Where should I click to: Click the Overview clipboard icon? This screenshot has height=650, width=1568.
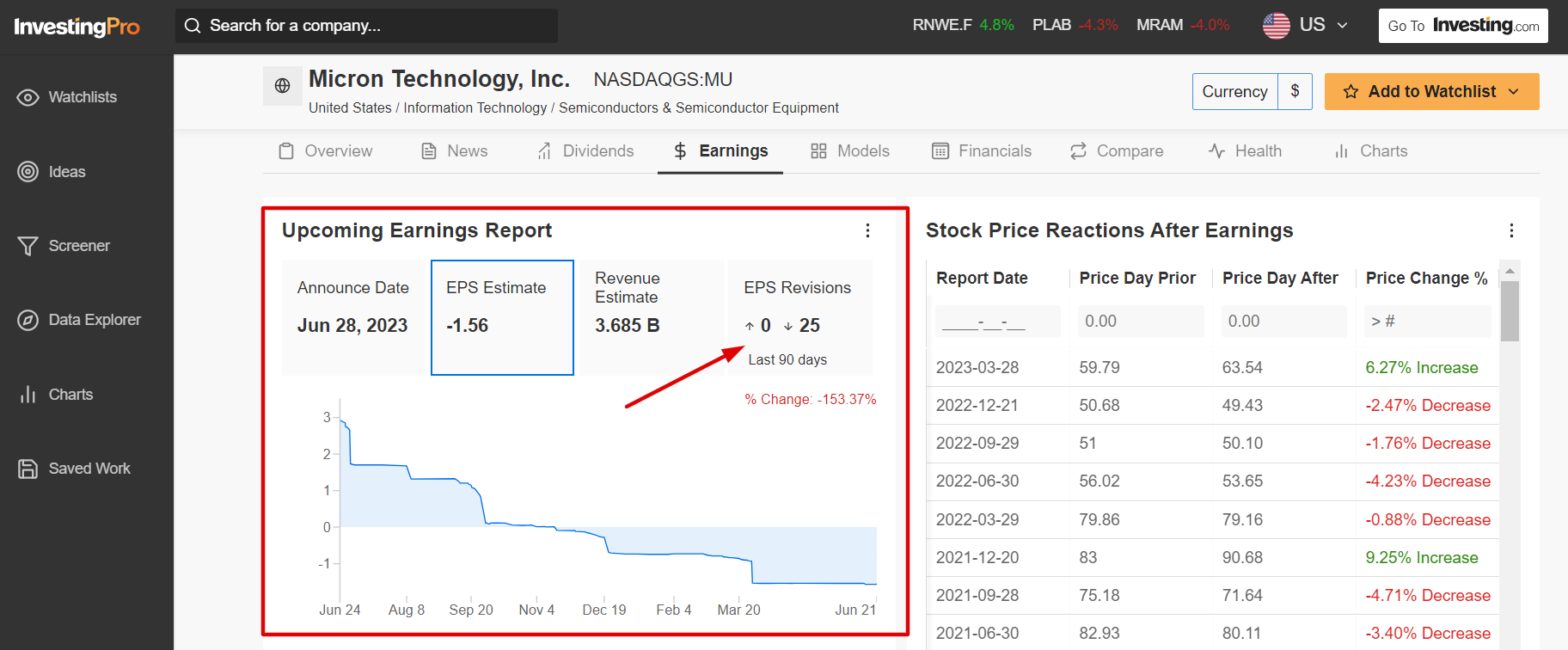(x=286, y=151)
